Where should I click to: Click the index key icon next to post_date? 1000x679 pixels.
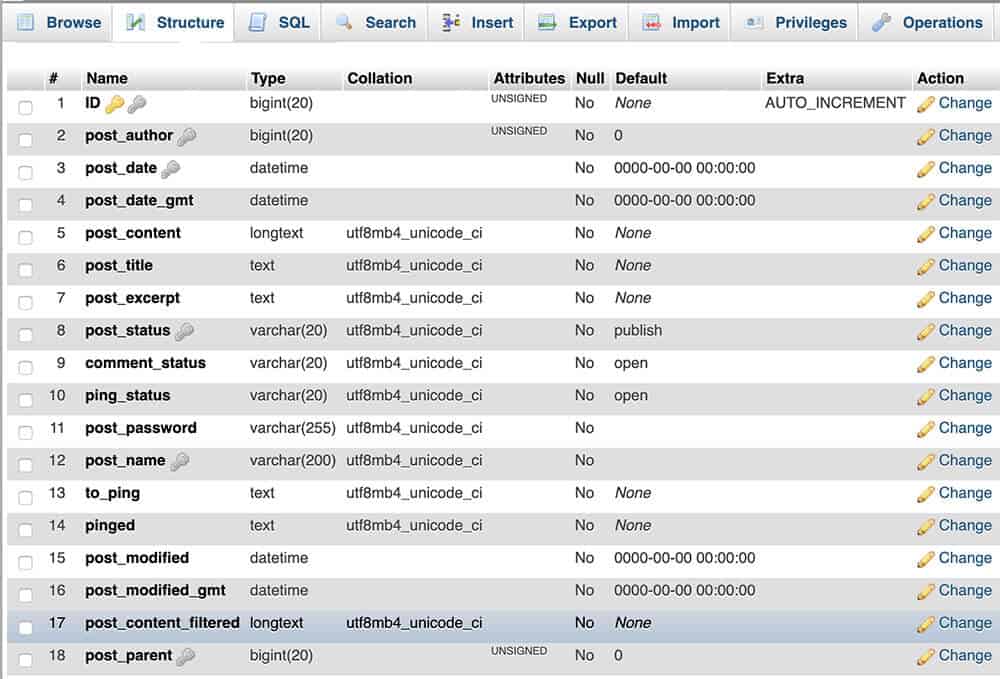point(170,169)
